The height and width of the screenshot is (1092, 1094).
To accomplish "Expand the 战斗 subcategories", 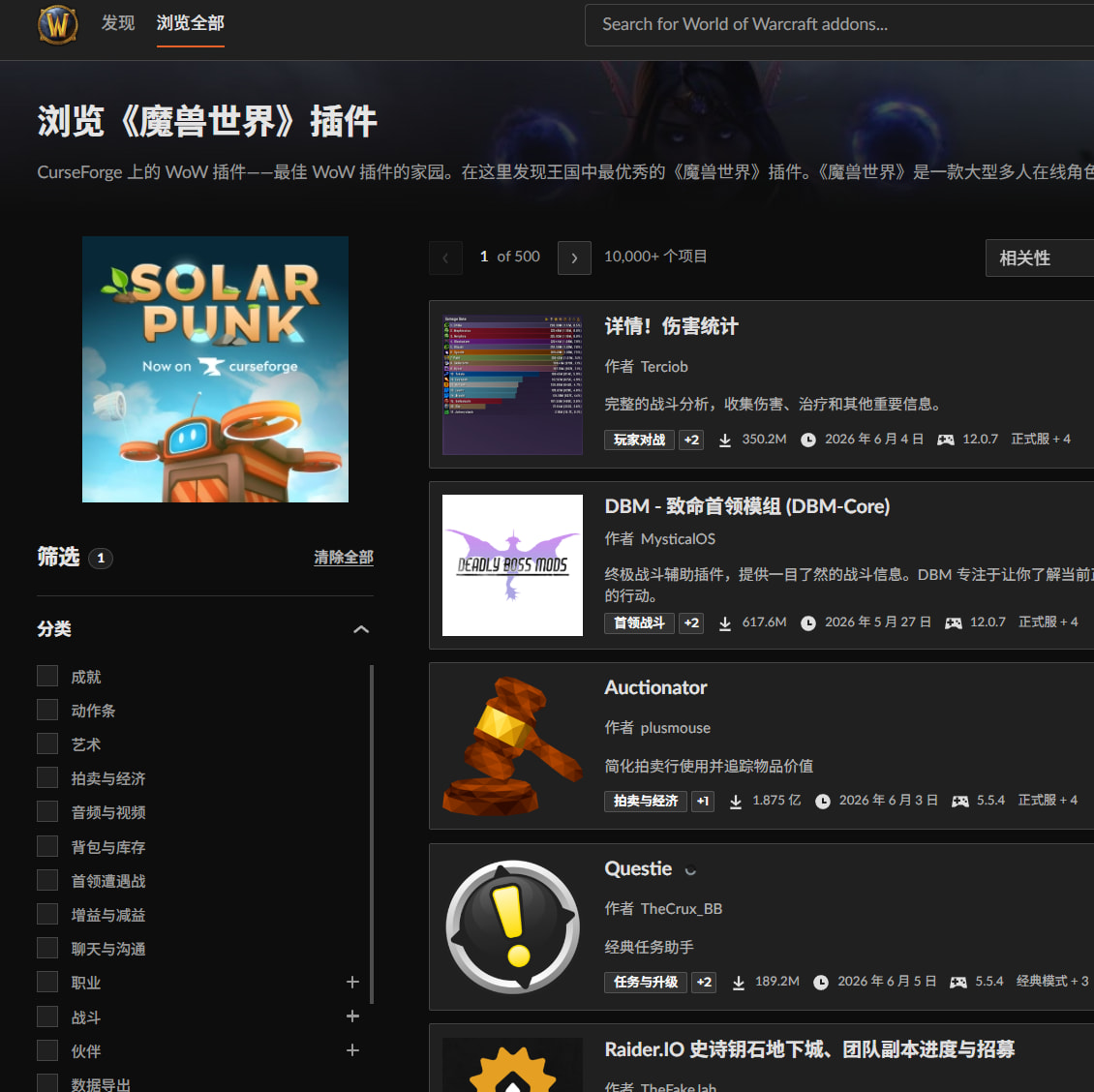I will 352,1016.
